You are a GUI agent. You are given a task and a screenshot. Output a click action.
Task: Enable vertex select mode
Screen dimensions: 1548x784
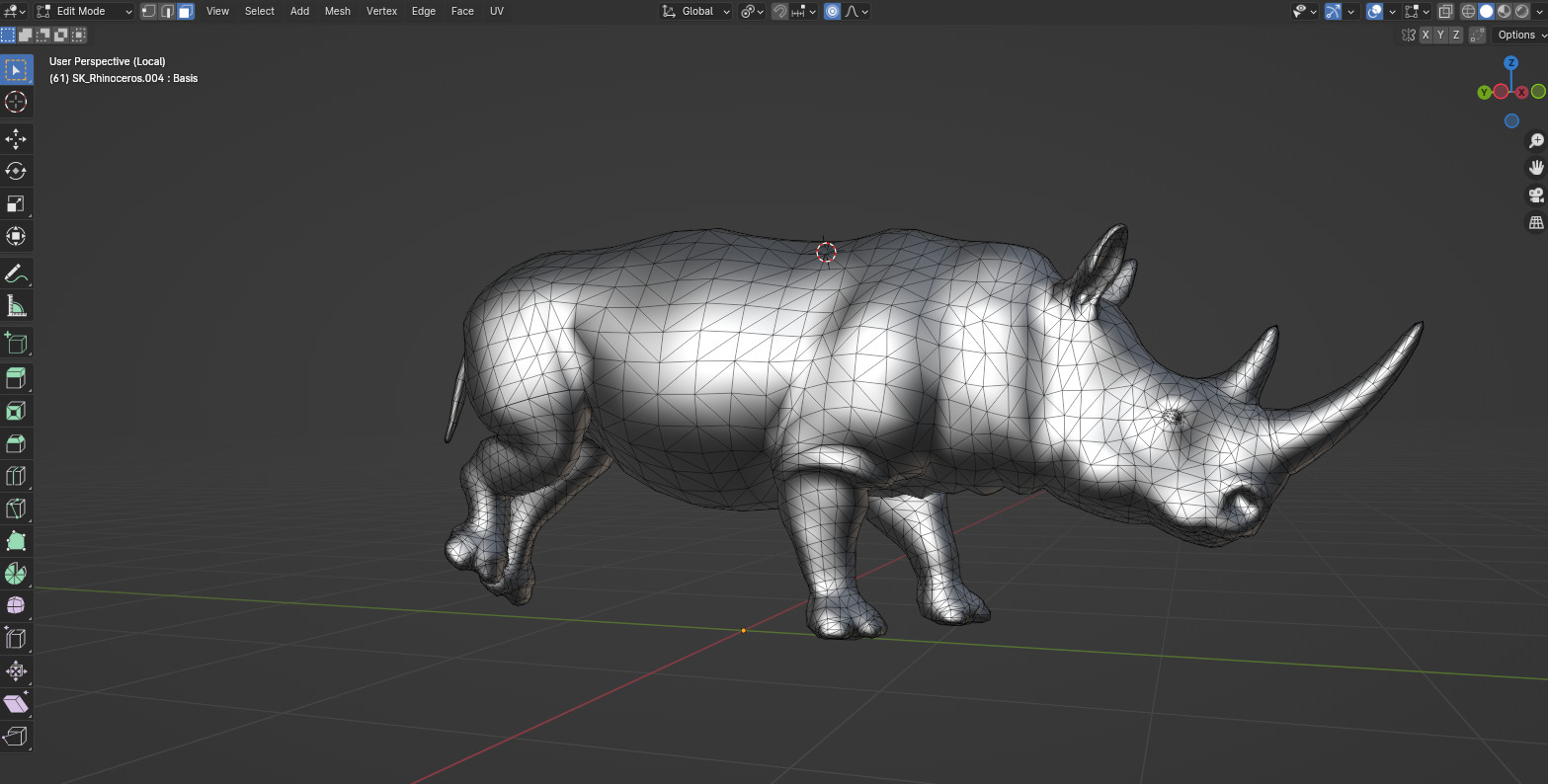click(148, 11)
